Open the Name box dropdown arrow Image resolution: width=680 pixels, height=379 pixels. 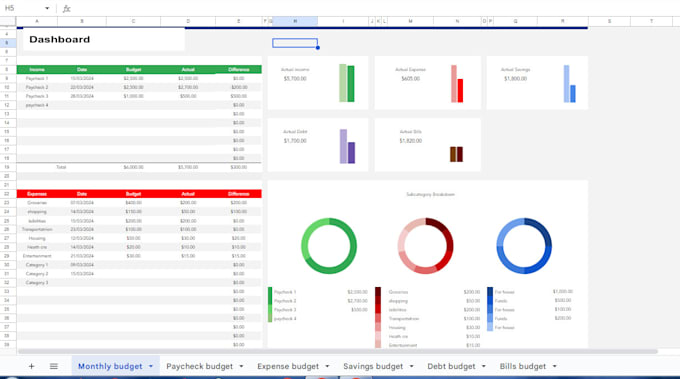(47, 8)
